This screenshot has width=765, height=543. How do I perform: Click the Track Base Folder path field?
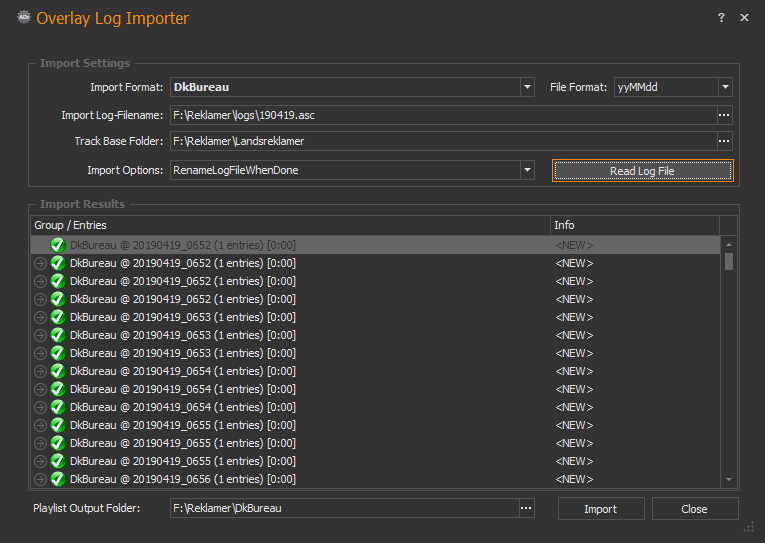pyautogui.click(x=443, y=141)
